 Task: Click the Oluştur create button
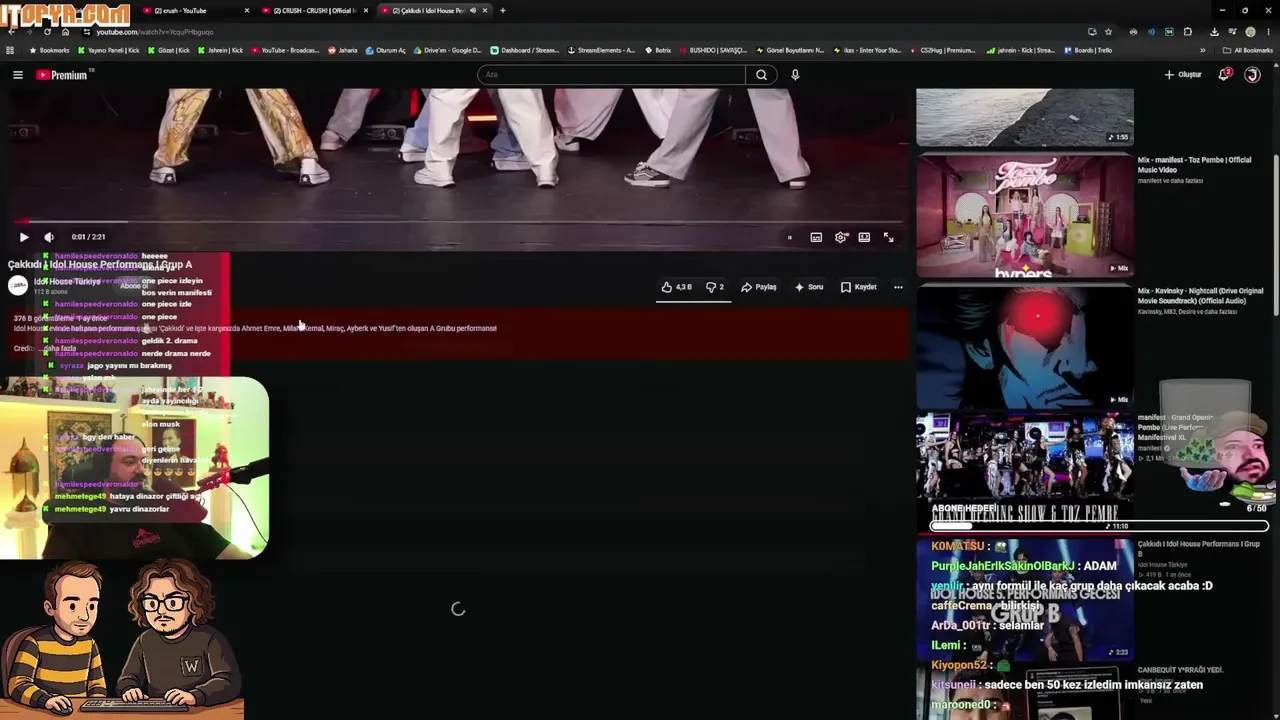[1183, 75]
